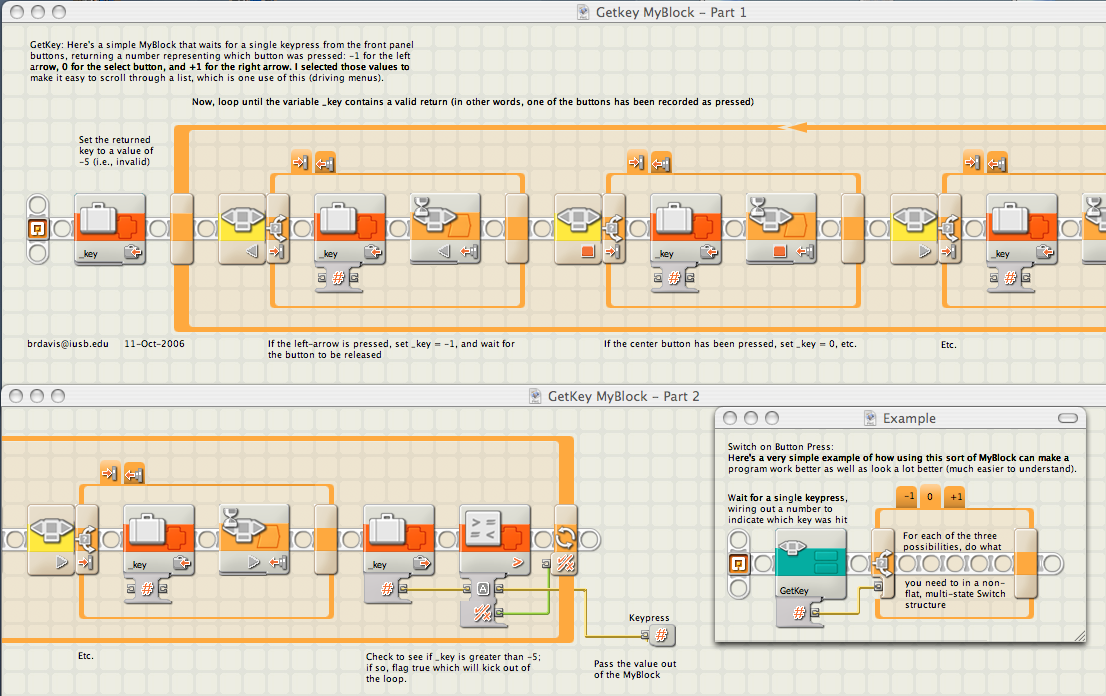Select the left-arrow NXT Buttons switch block

[x=242, y=229]
